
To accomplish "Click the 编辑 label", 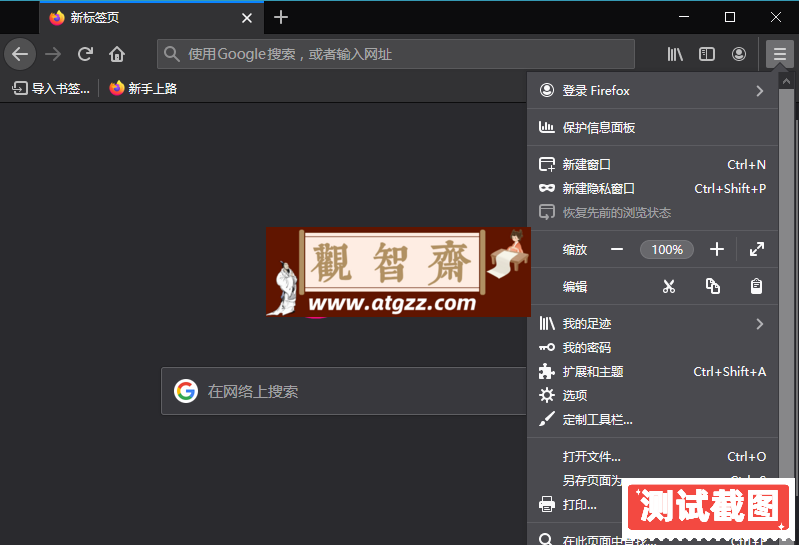I will click(575, 287).
